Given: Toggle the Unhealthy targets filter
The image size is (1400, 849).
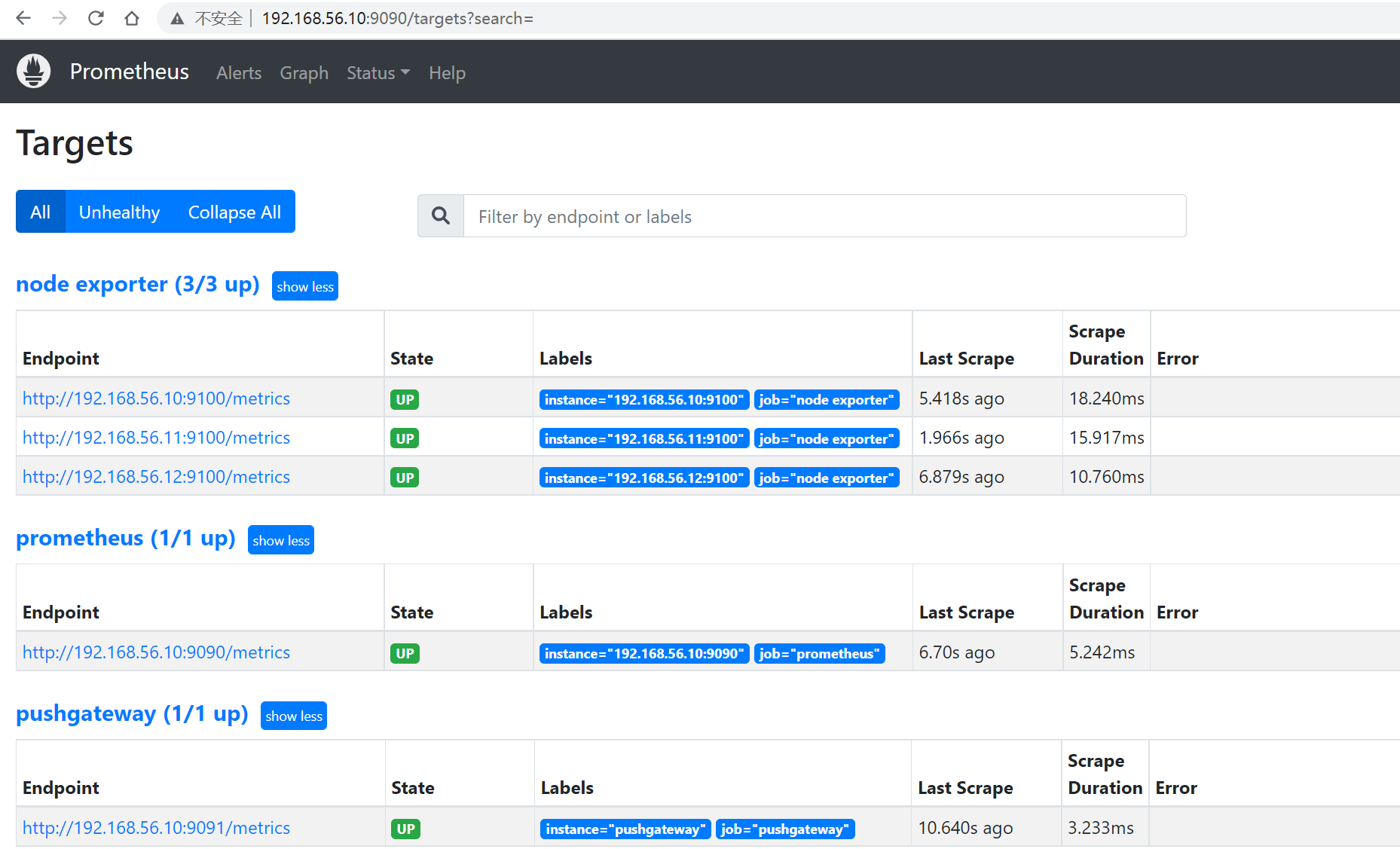Looking at the screenshot, I should (x=119, y=212).
